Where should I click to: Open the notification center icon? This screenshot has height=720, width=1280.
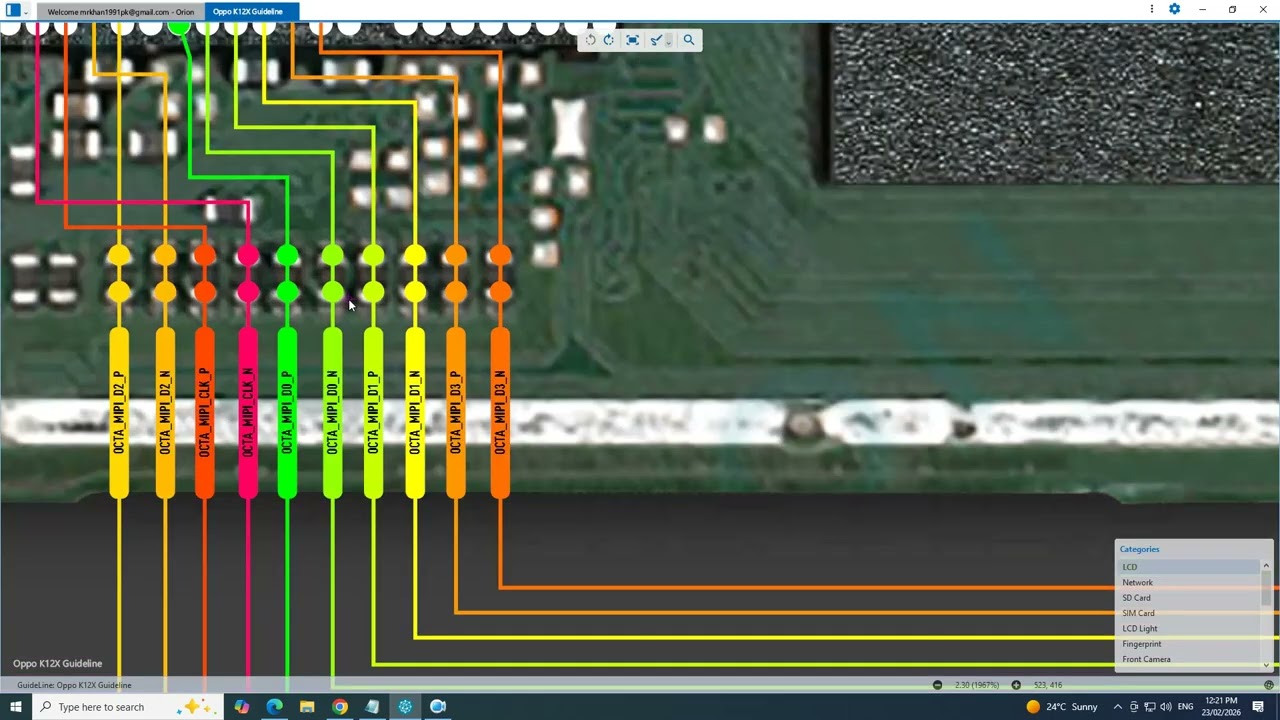coord(1259,707)
